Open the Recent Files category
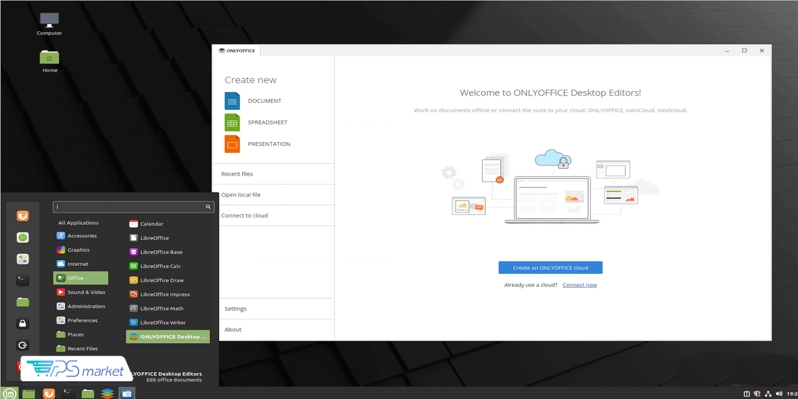Screen dimensions: 798x399 pyautogui.click(x=81, y=349)
